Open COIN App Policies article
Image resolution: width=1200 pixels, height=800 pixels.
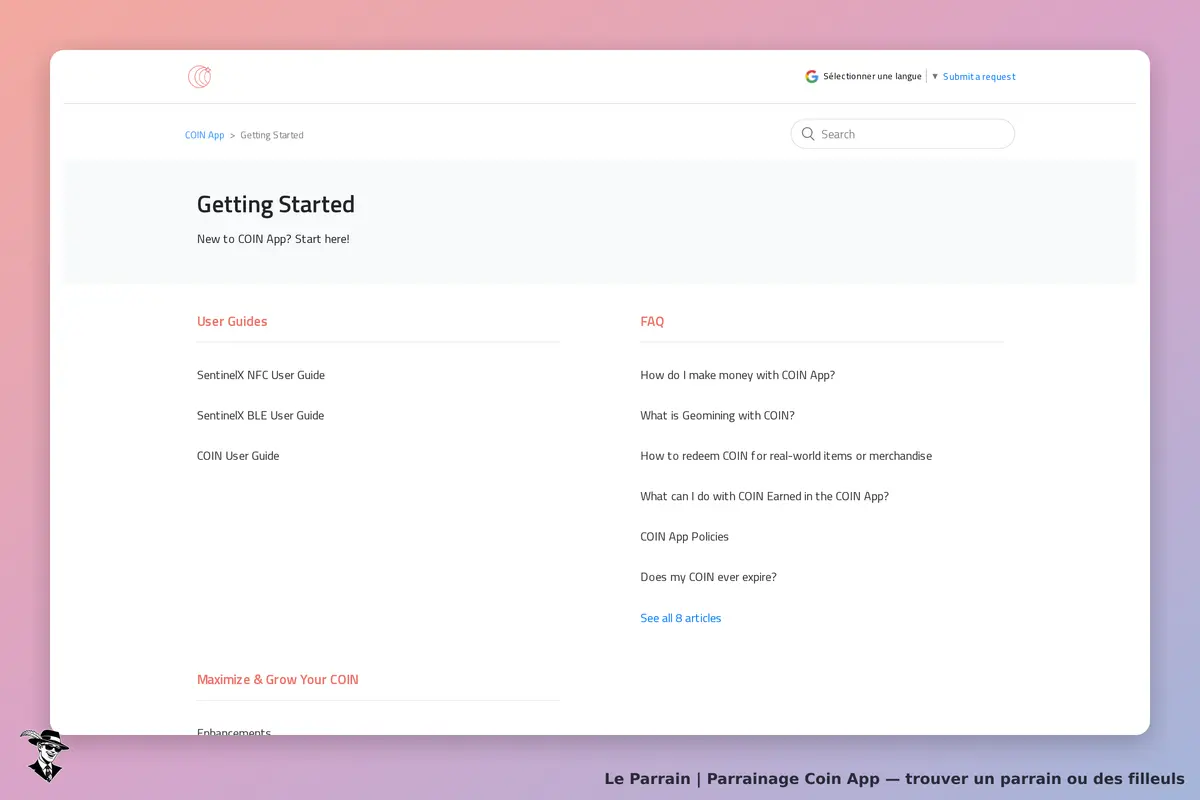685,537
